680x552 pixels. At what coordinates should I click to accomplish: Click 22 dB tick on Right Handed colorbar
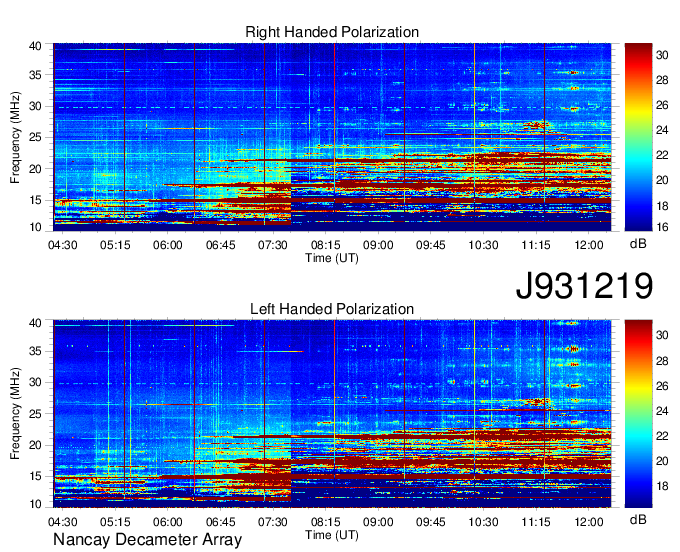click(662, 155)
